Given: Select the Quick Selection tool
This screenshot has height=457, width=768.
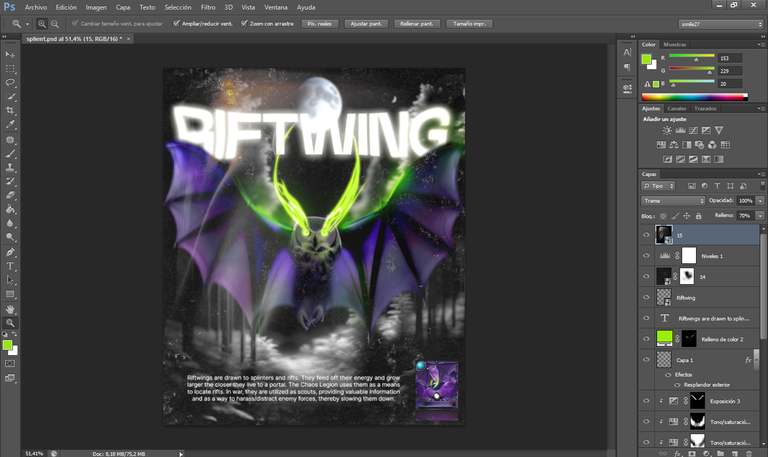Looking at the screenshot, I should pyautogui.click(x=10, y=96).
